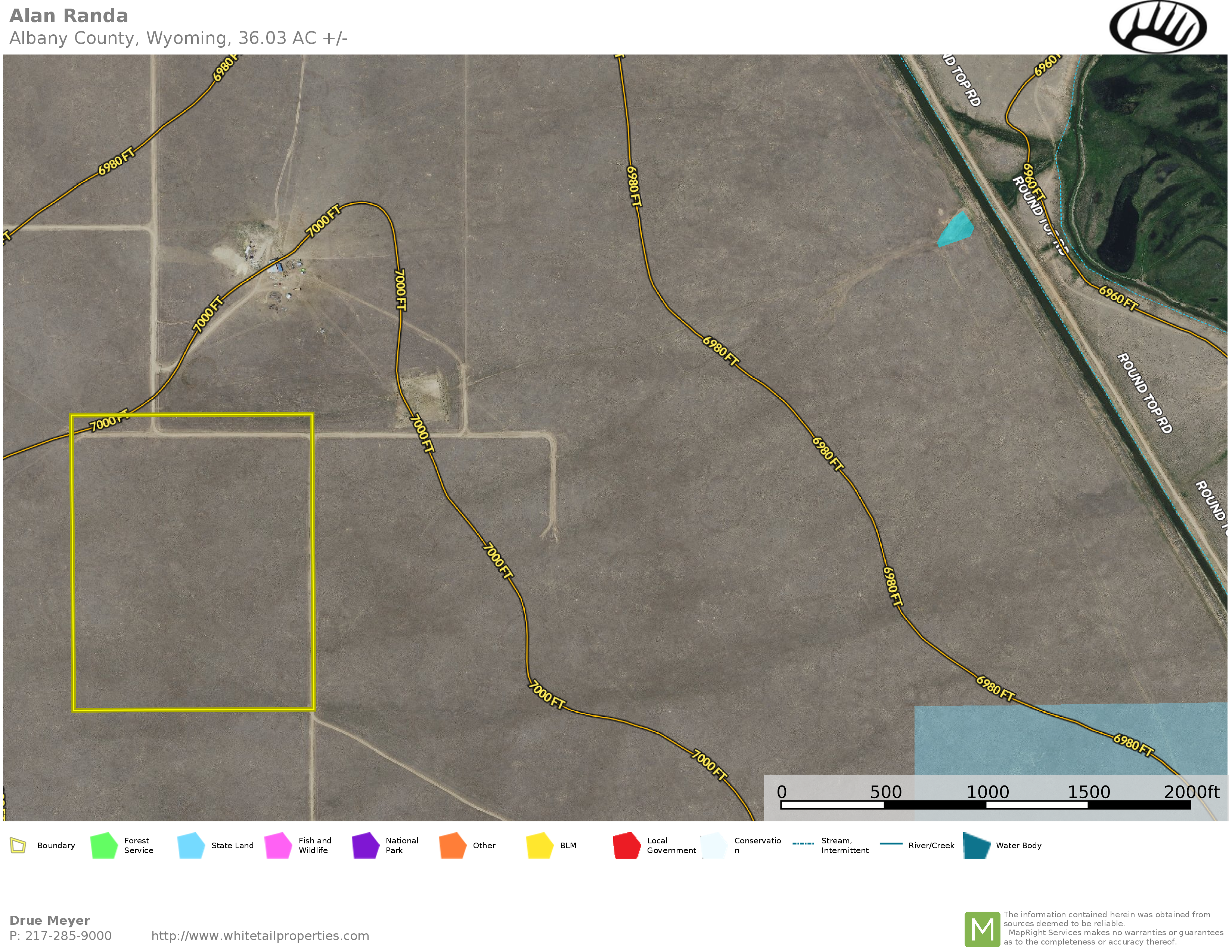This screenshot has width=1232, height=952.
Task: Click the yellow BLM legend icon
Action: pos(539,845)
